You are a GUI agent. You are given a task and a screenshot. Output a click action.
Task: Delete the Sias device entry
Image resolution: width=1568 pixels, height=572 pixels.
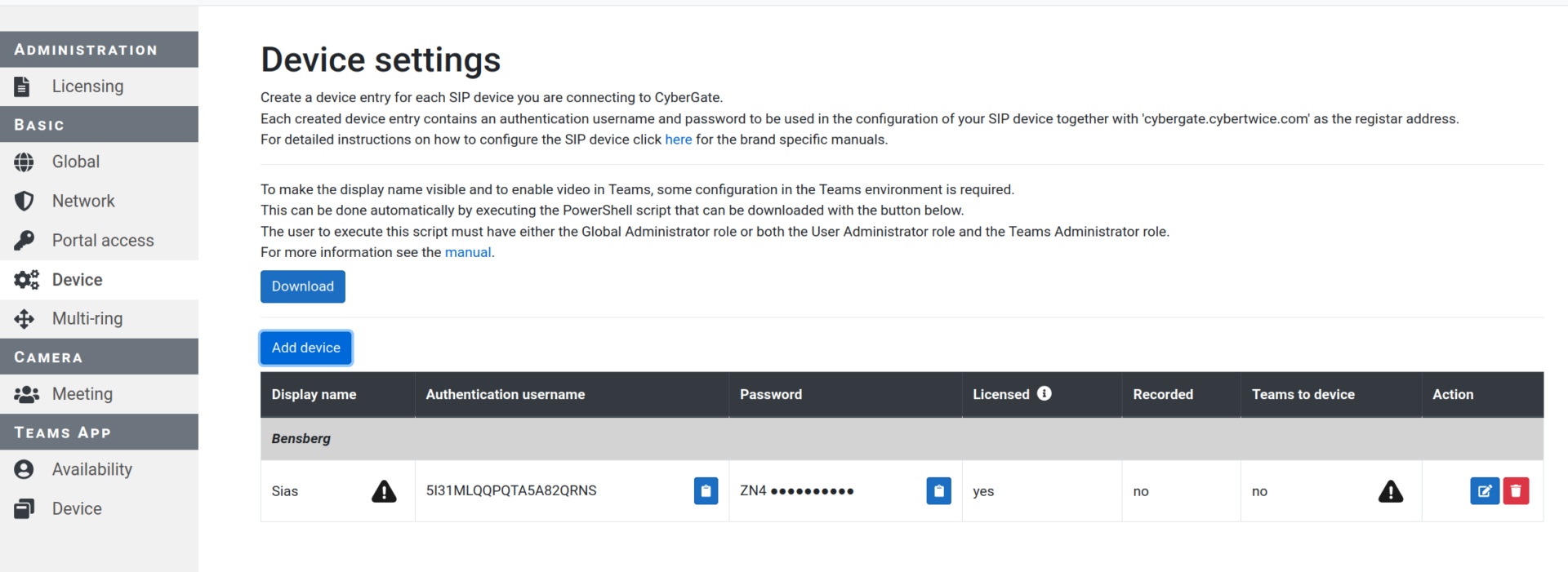[1516, 491]
